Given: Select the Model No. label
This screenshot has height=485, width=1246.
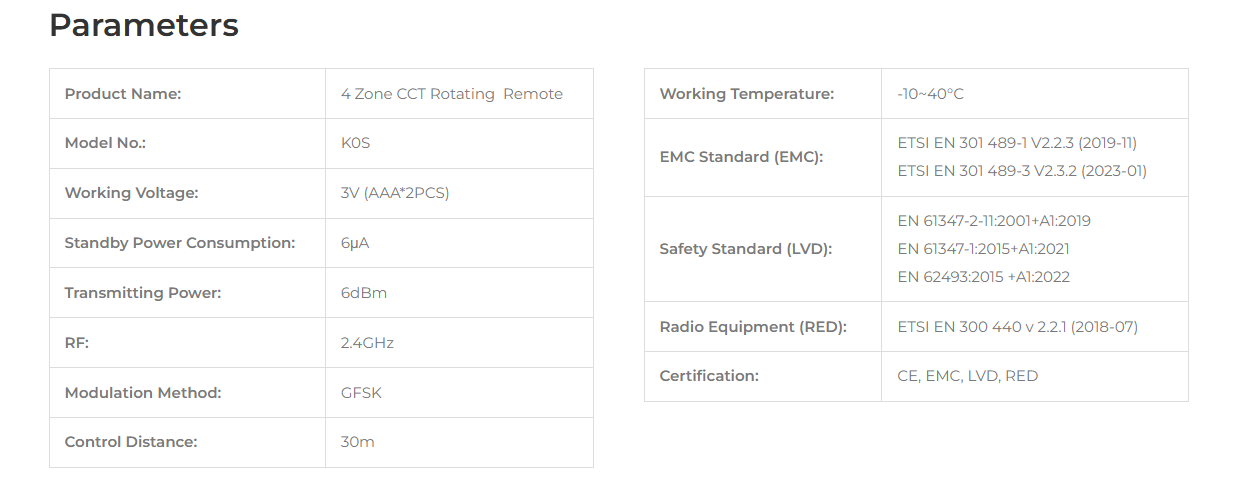Looking at the screenshot, I should point(105,143).
